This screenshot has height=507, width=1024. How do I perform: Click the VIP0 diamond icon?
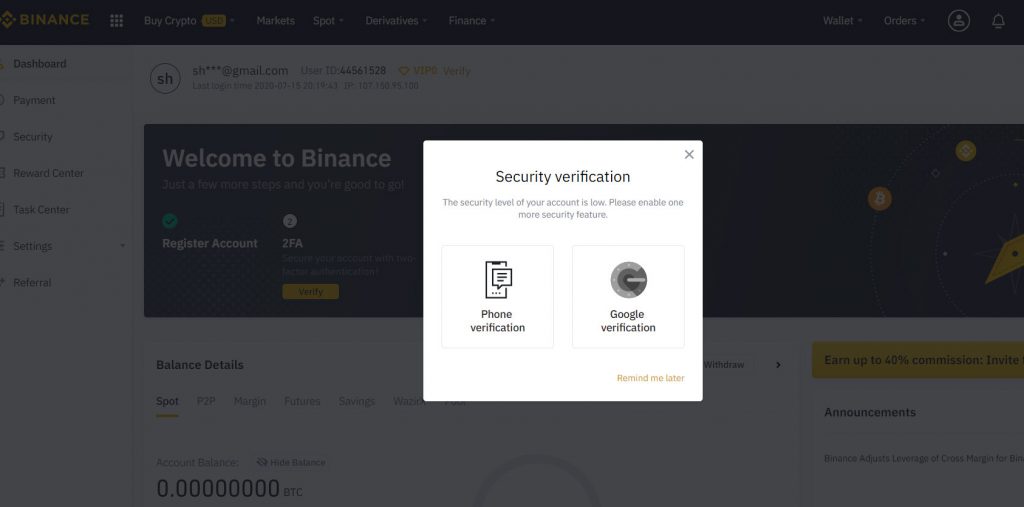404,71
